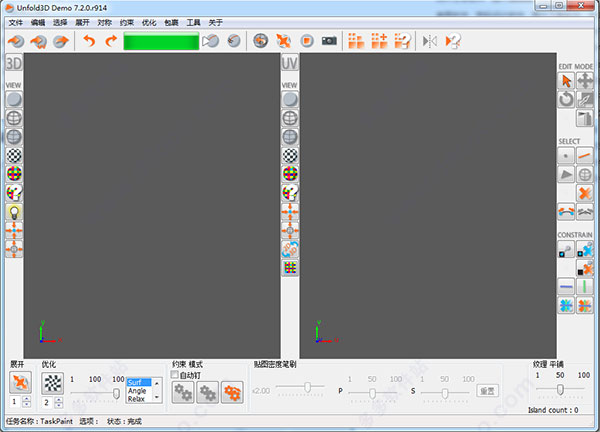Click the load OBJ file toolbar icon
This screenshot has width=600, height=432.
pos(16,41)
